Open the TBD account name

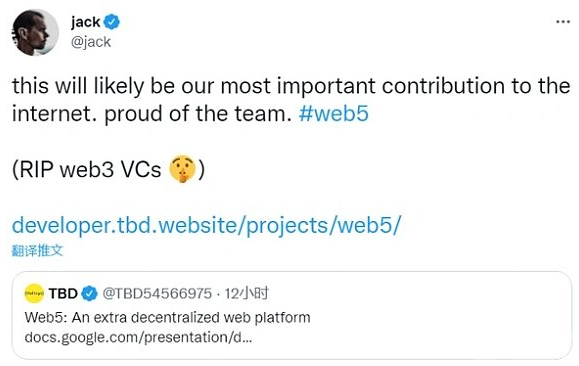tap(63, 294)
